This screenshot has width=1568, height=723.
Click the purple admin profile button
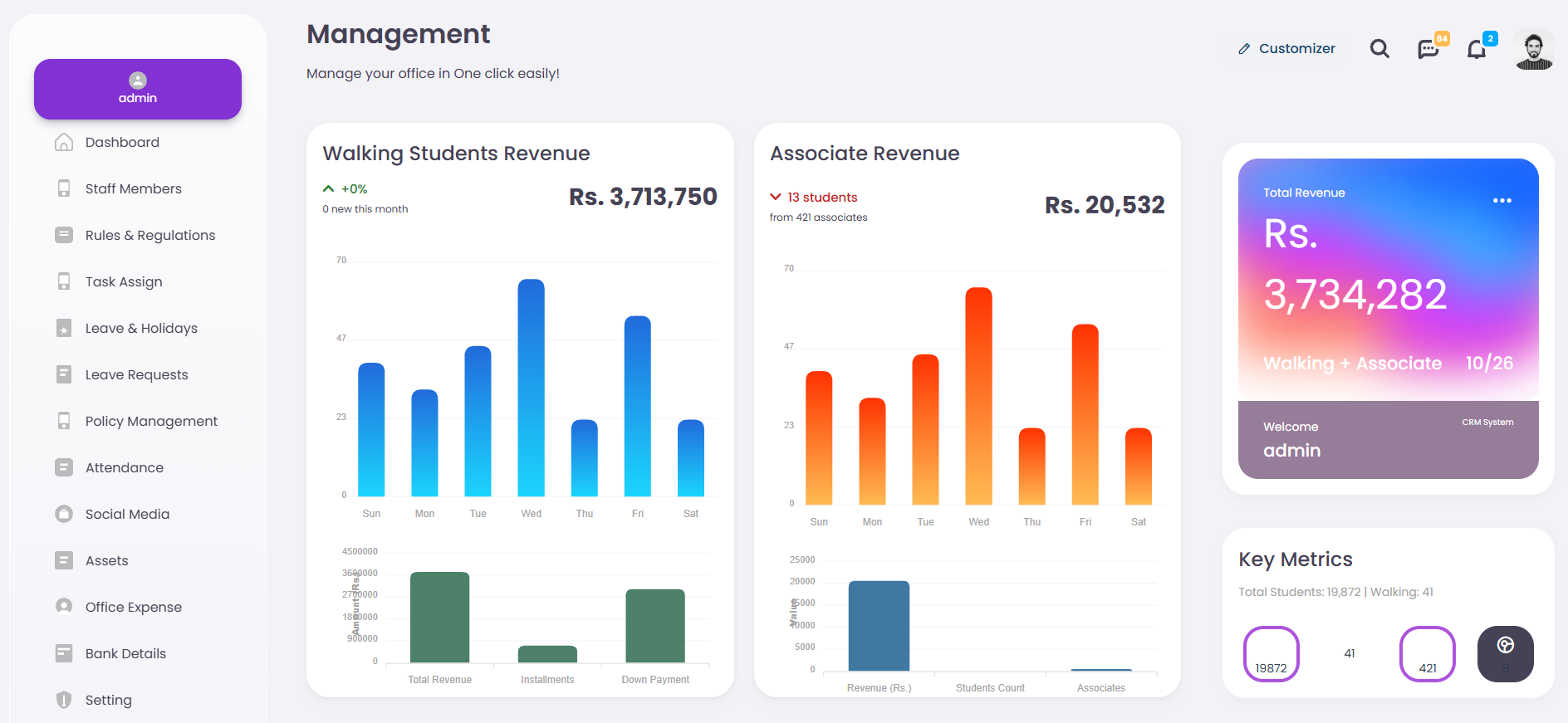(x=138, y=89)
